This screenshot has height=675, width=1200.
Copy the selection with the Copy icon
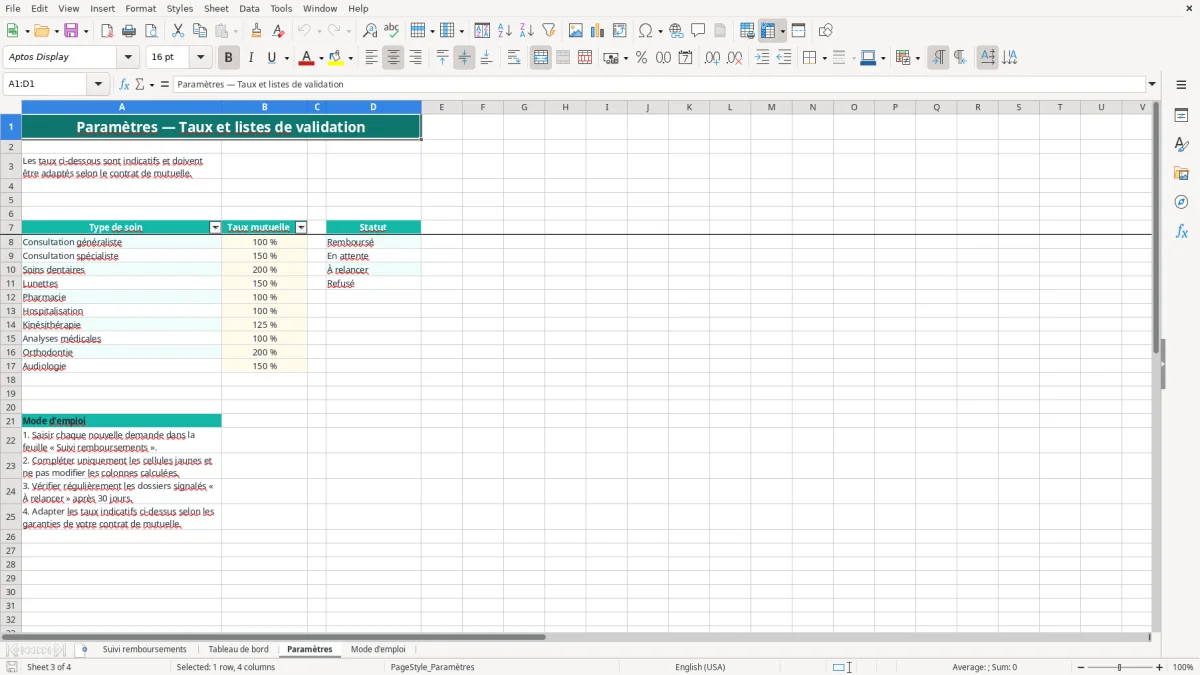pos(200,31)
